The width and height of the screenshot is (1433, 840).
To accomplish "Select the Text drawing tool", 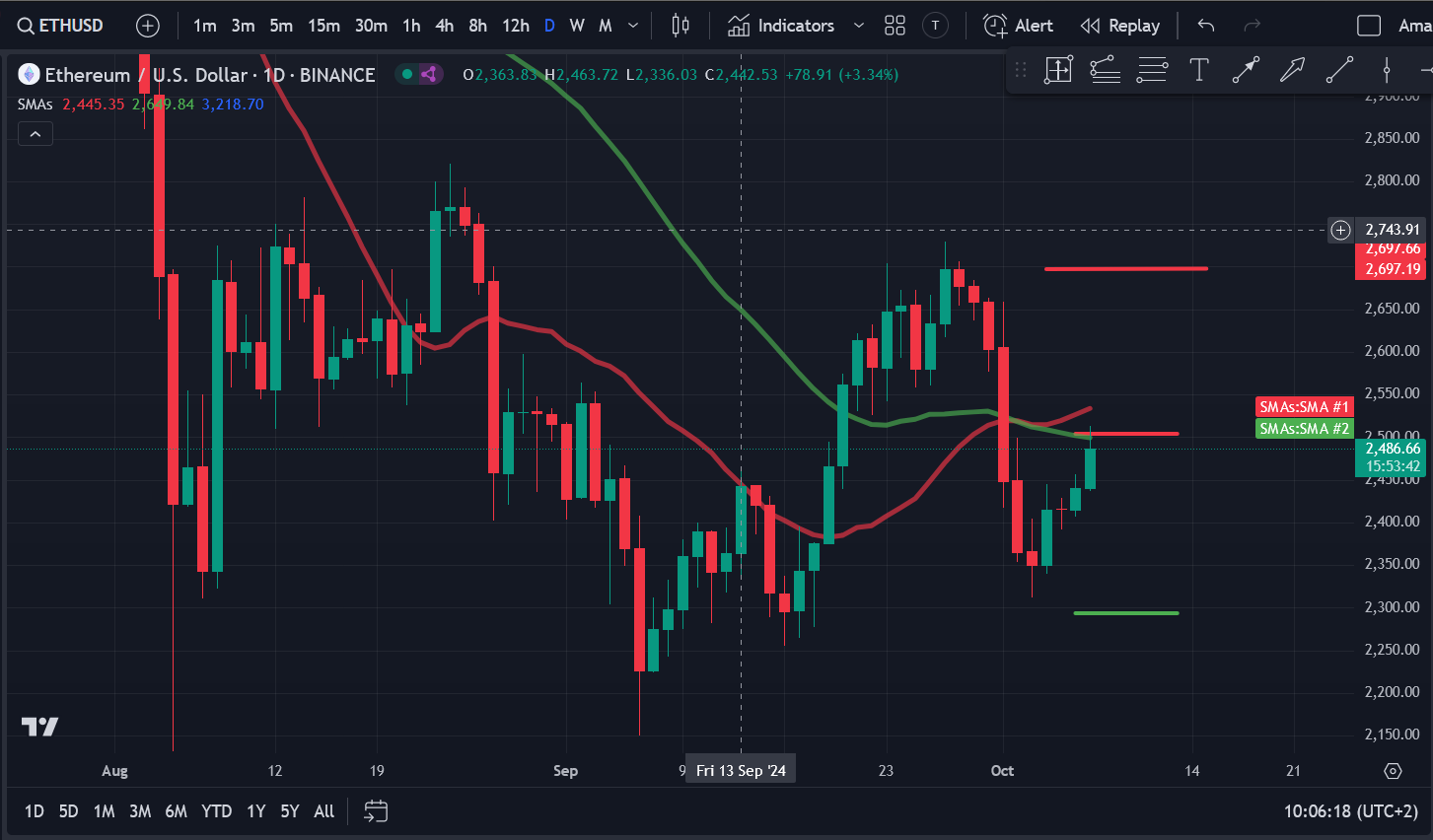I will [1199, 70].
